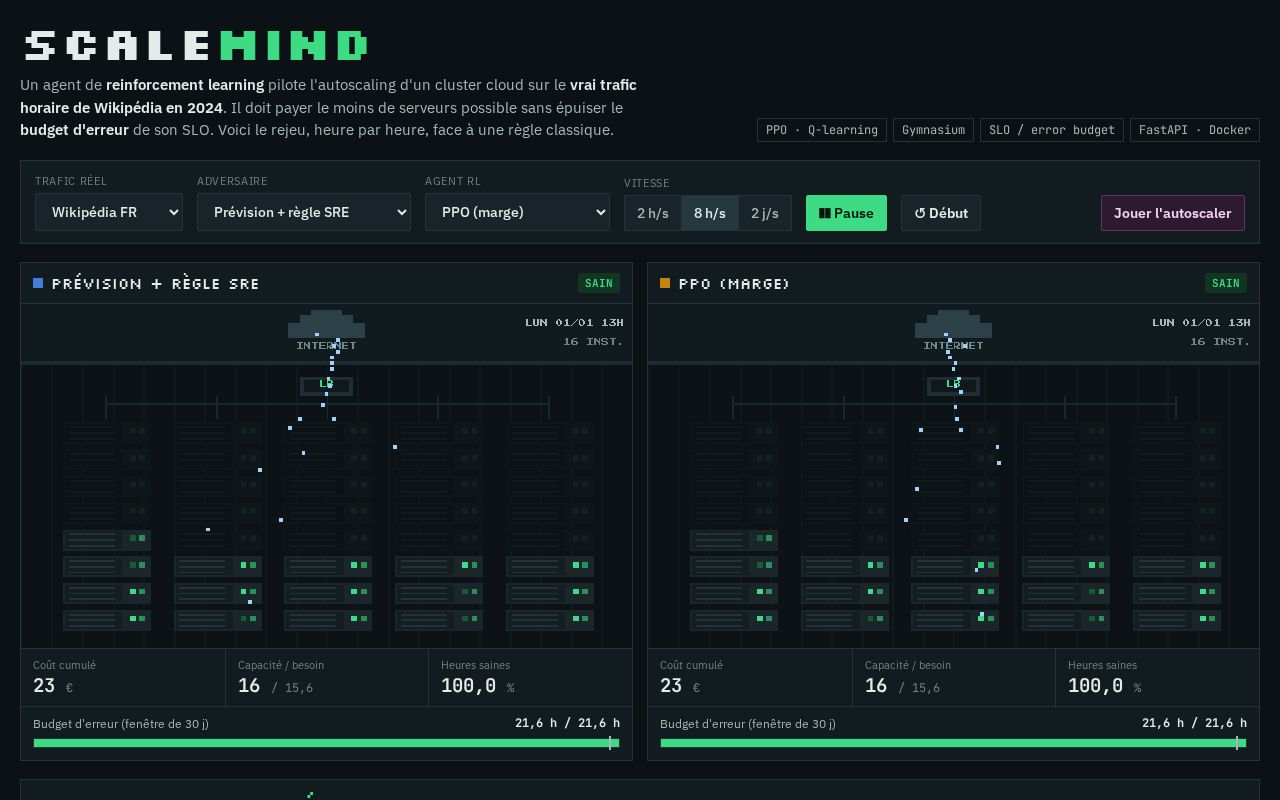The image size is (1280, 800).
Task: Click the SCALEMIND pixel logo
Action: (x=196, y=46)
